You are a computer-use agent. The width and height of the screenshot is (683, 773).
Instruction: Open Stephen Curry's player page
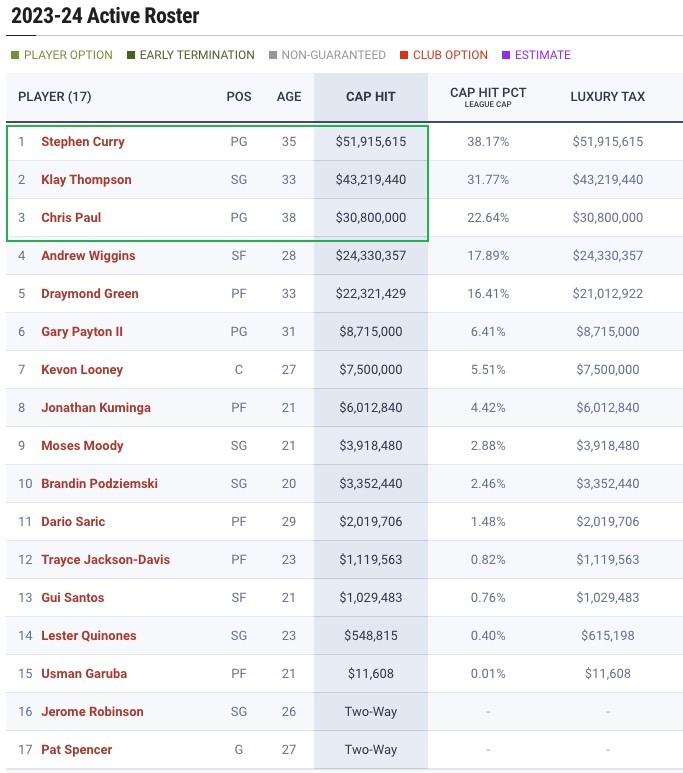tap(83, 142)
